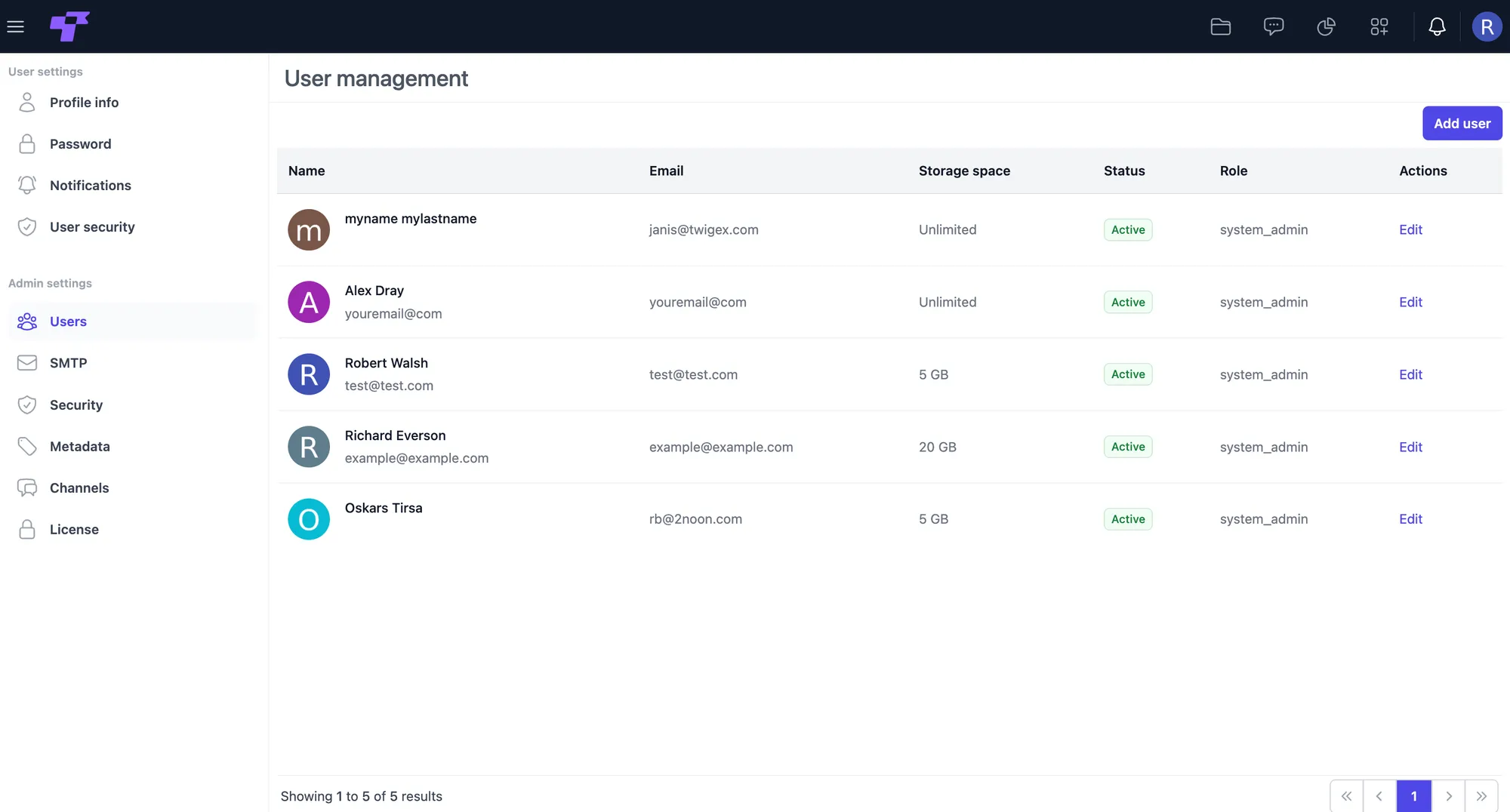Click avatar of myname mylastname

pos(309,229)
